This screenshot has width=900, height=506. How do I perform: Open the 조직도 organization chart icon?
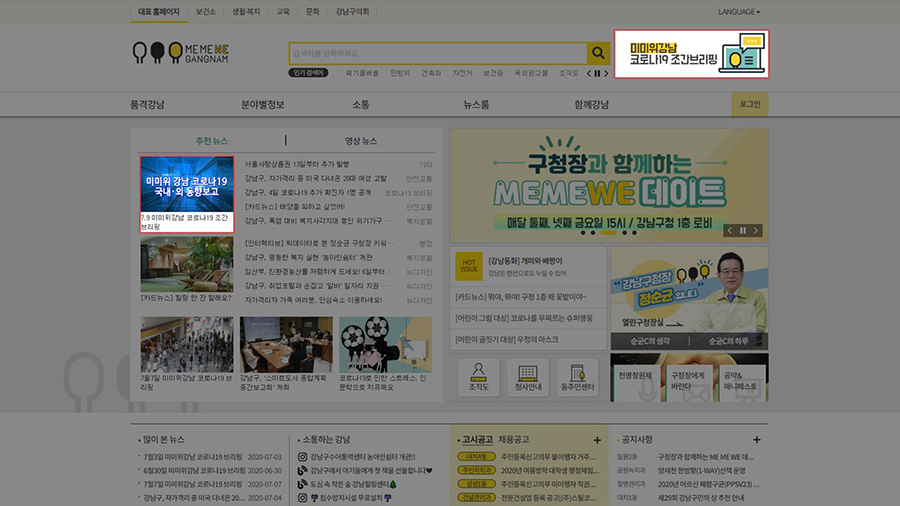479,377
